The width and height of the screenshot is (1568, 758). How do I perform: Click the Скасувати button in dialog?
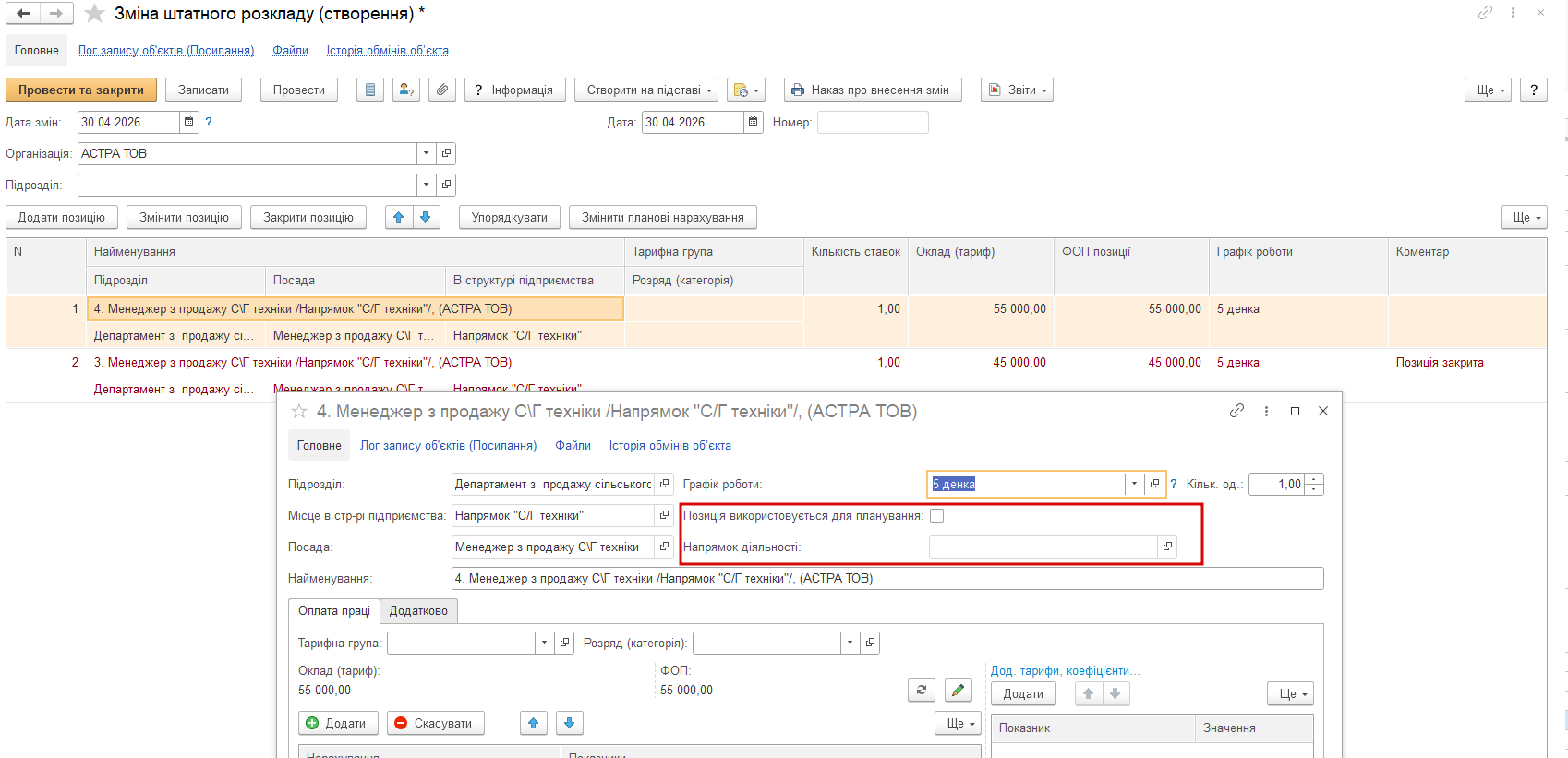[x=436, y=723]
